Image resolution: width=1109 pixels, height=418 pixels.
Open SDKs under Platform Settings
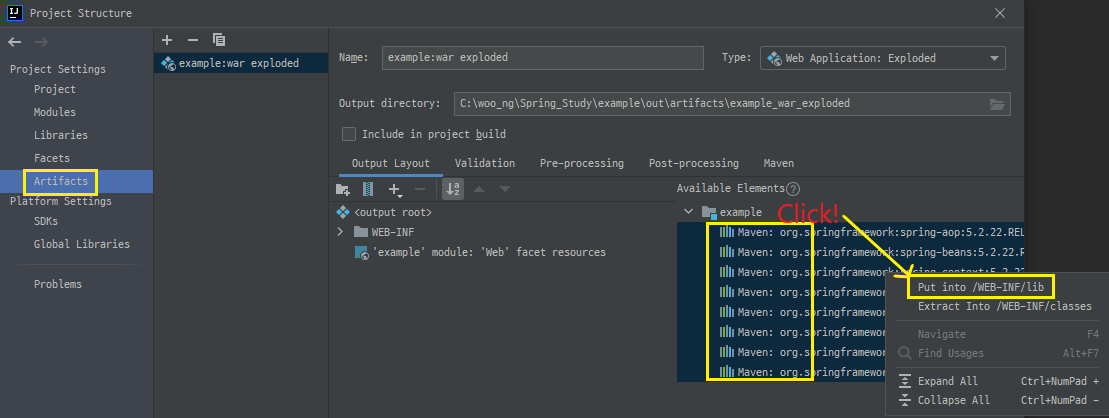46,221
